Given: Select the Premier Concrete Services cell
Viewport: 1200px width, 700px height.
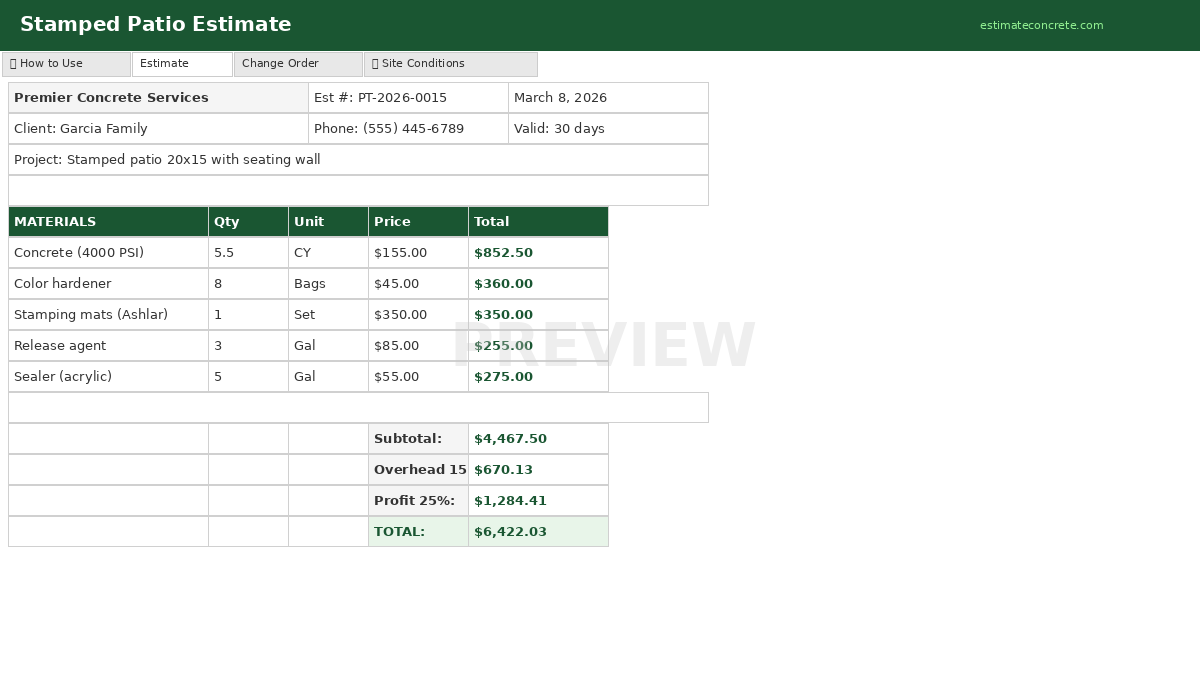Looking at the screenshot, I should pos(158,98).
